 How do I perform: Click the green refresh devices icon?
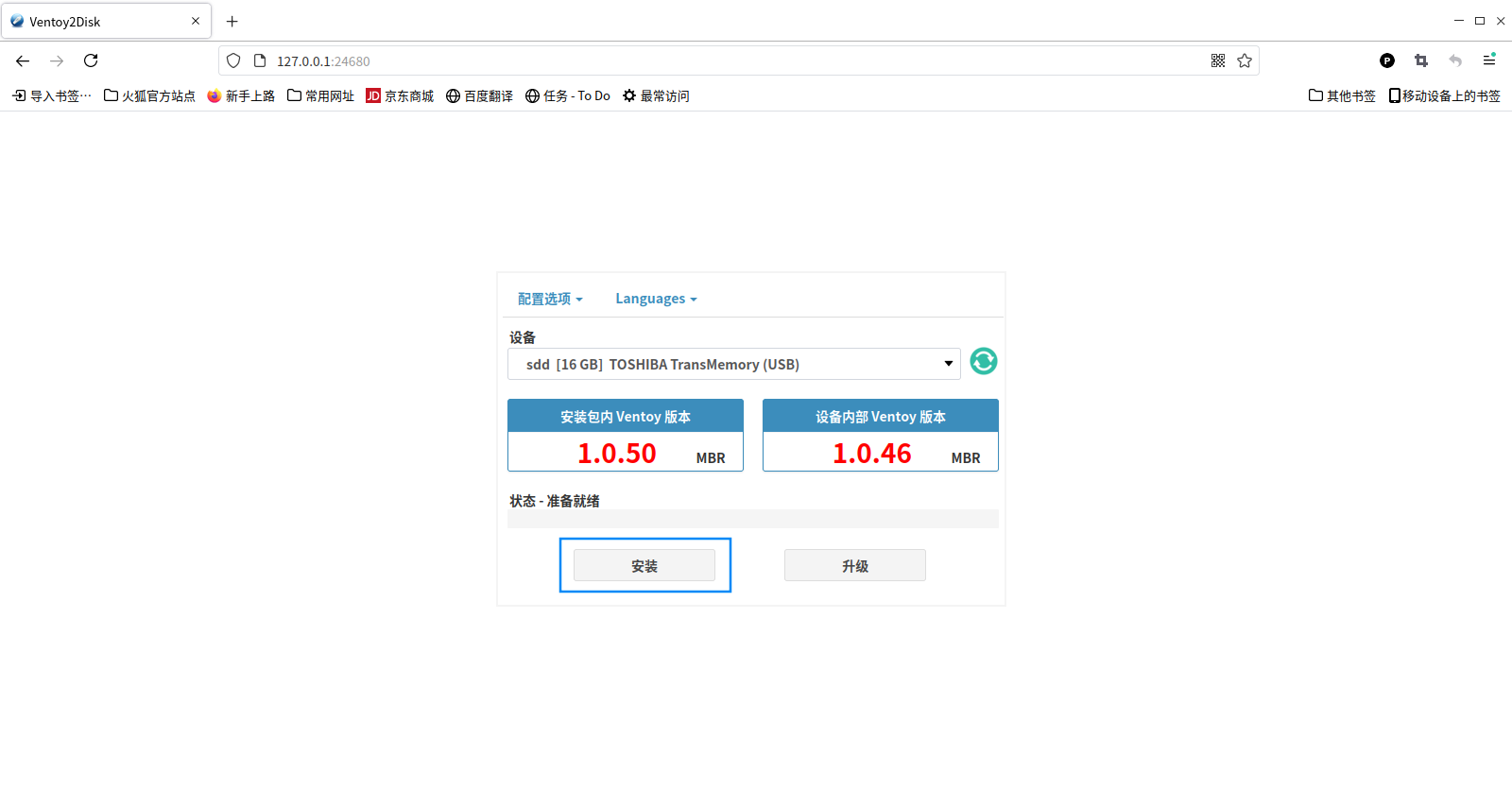pyautogui.click(x=984, y=361)
